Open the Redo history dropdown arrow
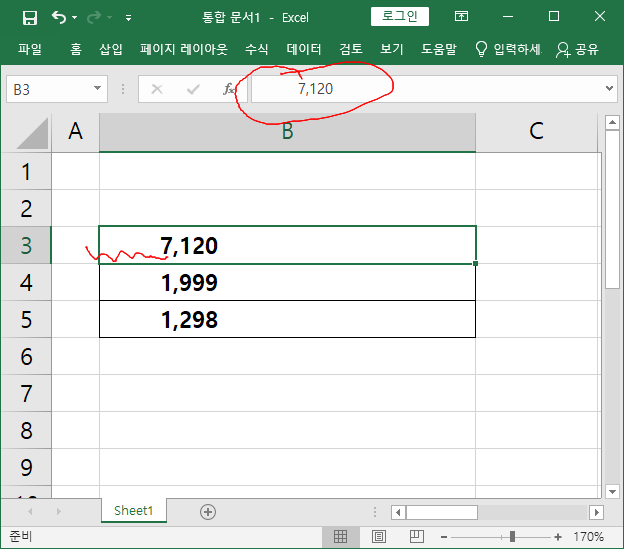The image size is (624, 549). click(109, 18)
